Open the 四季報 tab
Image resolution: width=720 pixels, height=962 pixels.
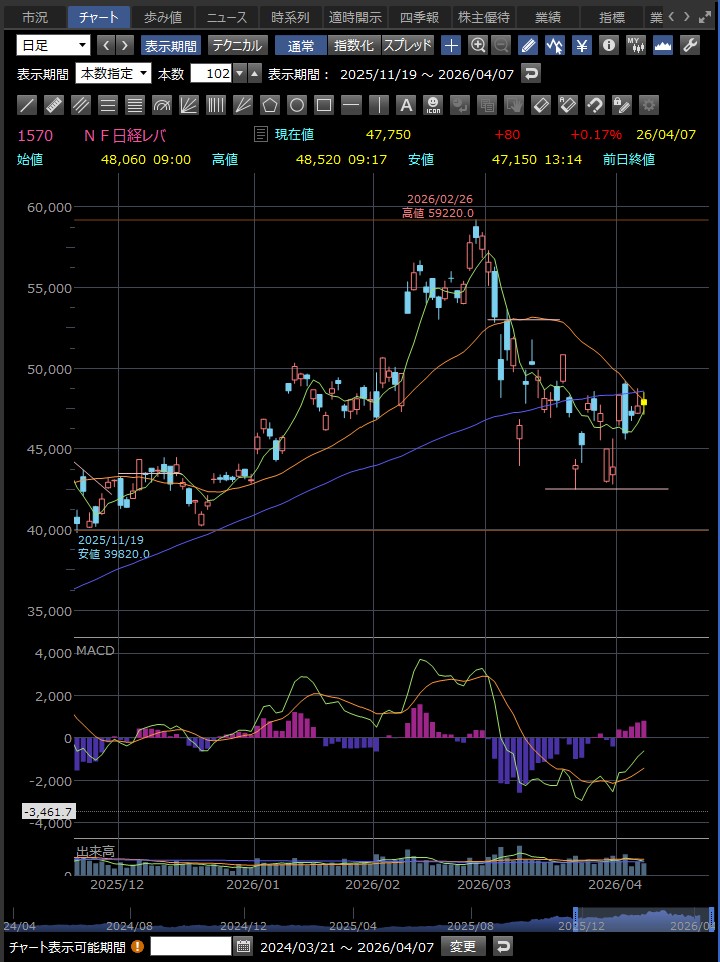point(418,17)
